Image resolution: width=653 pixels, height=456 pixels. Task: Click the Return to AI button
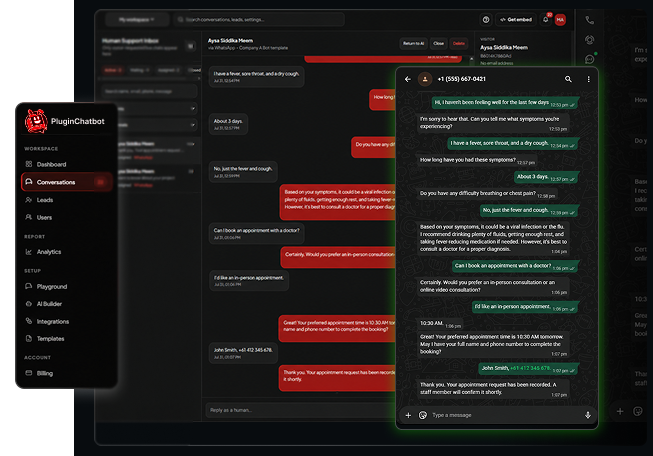(413, 43)
